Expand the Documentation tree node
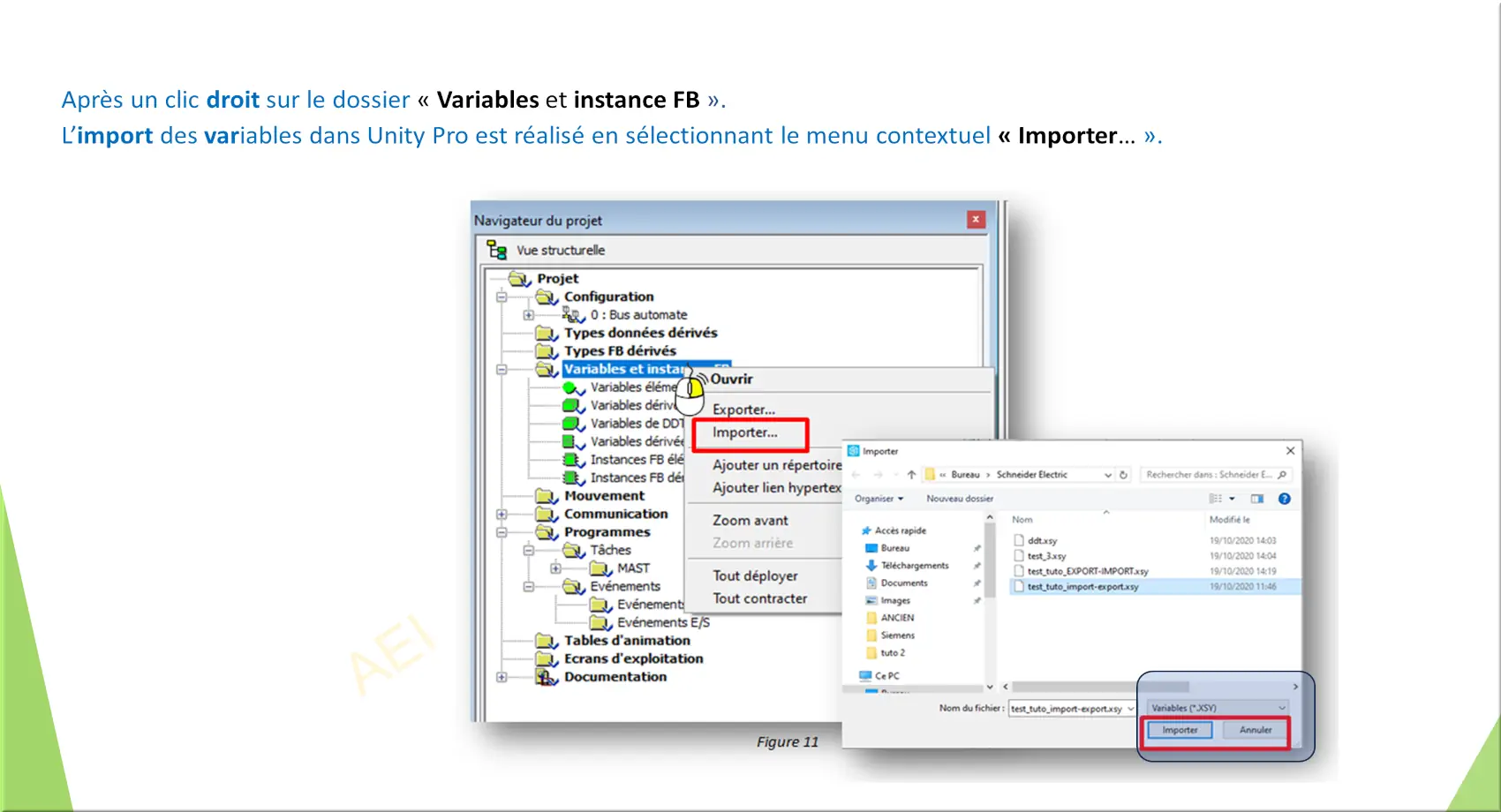The width and height of the screenshot is (1501, 812). (x=502, y=677)
